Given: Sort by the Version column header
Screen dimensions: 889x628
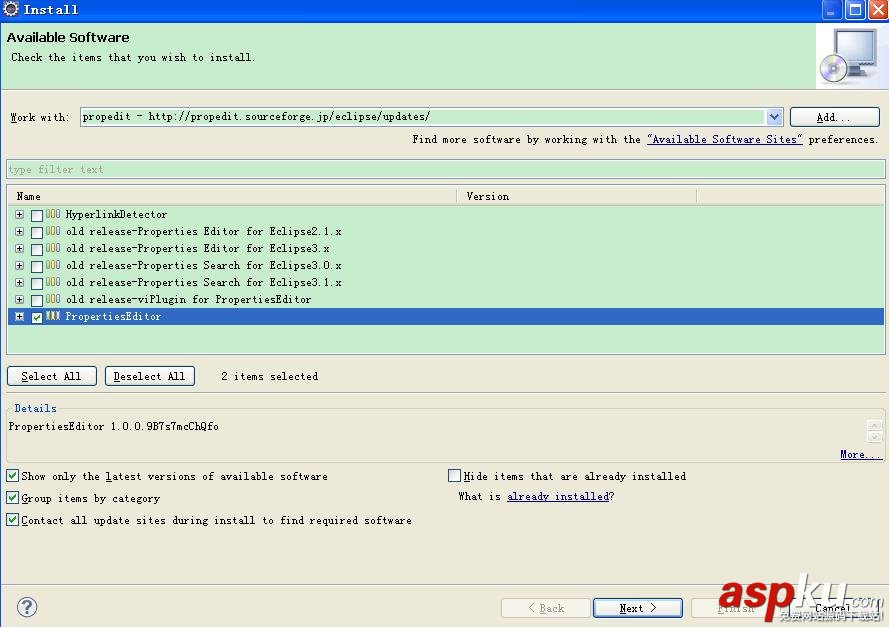Looking at the screenshot, I should (577, 196).
